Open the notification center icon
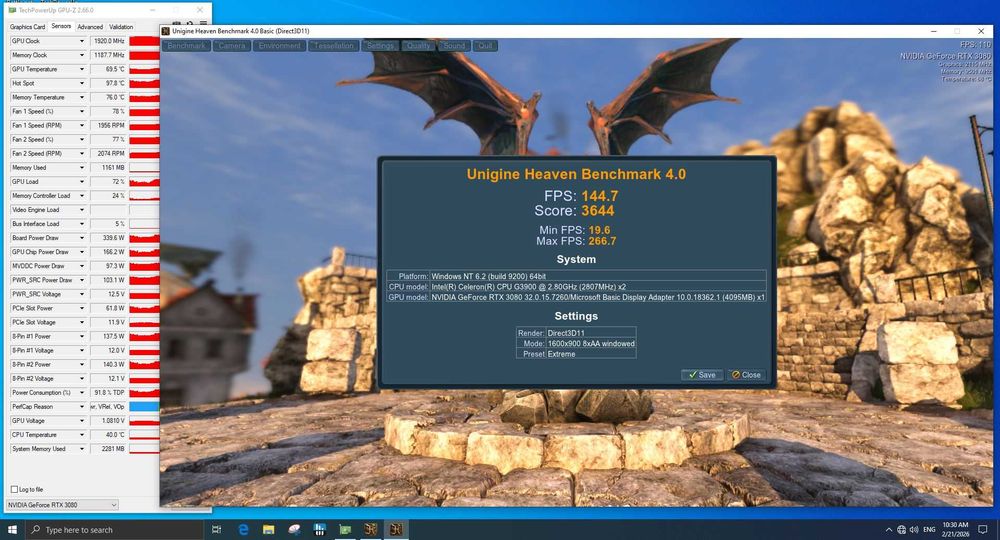Screen dimensions: 1000x540 (x=983, y=530)
